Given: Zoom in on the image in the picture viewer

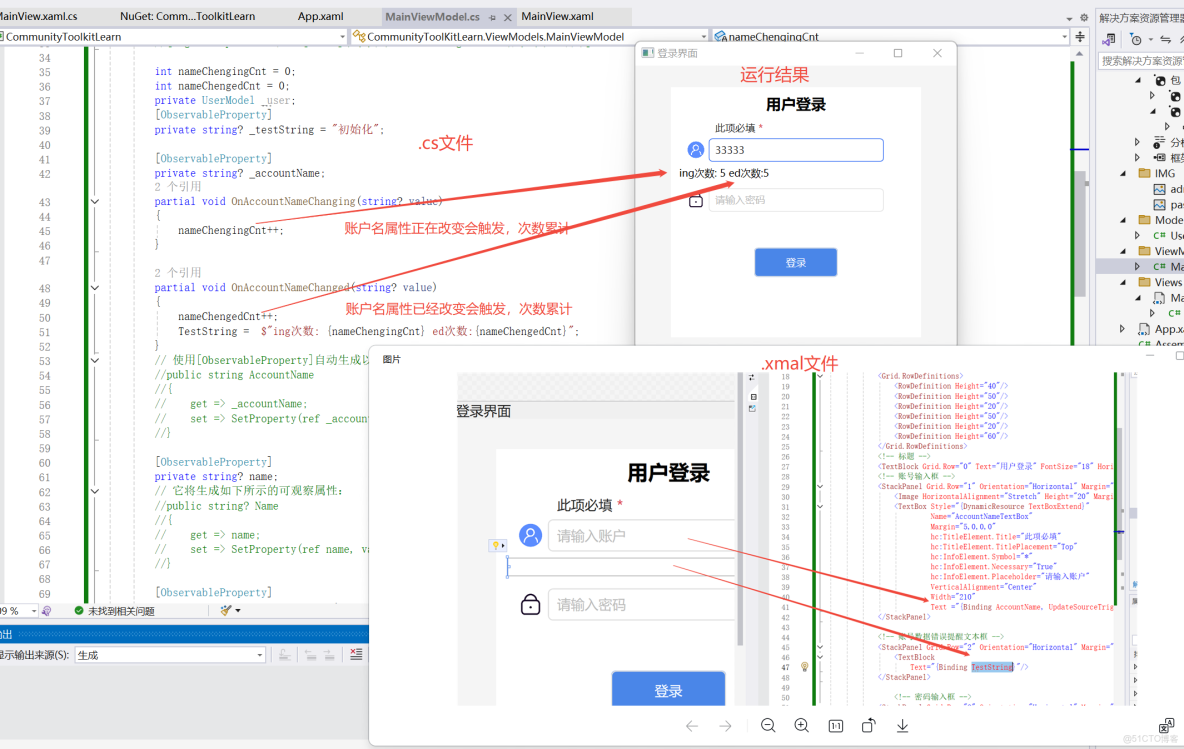Looking at the screenshot, I should (x=801, y=725).
